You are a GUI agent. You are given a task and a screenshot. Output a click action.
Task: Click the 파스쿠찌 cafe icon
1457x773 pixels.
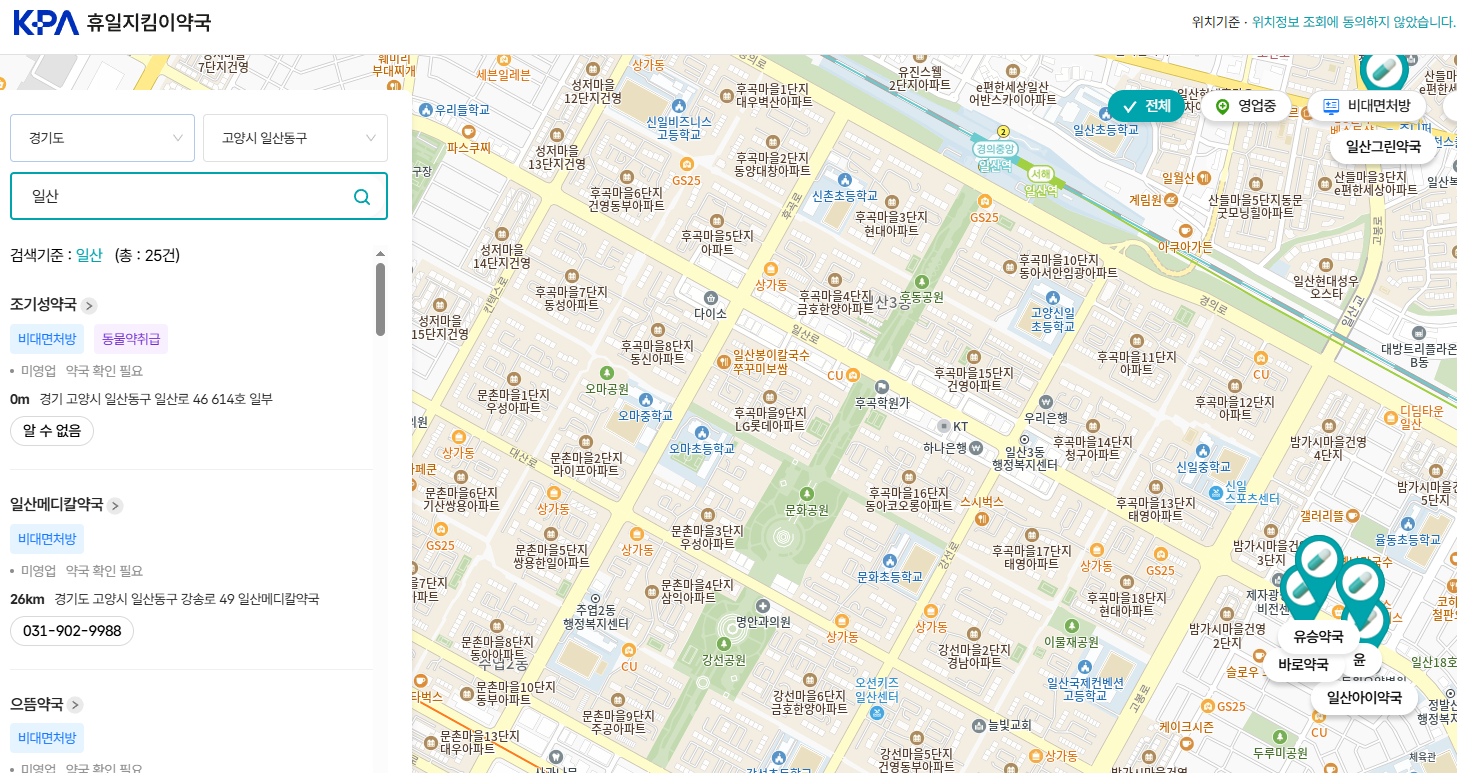pyautogui.click(x=469, y=131)
